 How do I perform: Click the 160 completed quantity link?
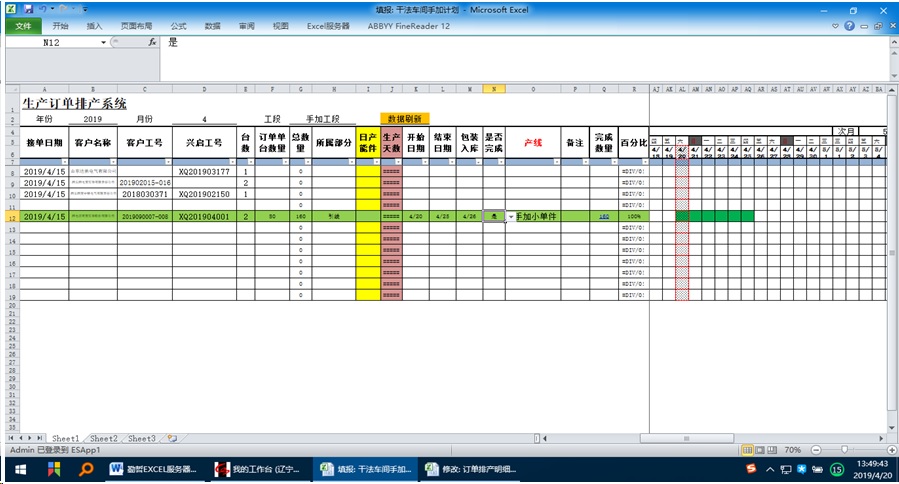click(x=603, y=216)
